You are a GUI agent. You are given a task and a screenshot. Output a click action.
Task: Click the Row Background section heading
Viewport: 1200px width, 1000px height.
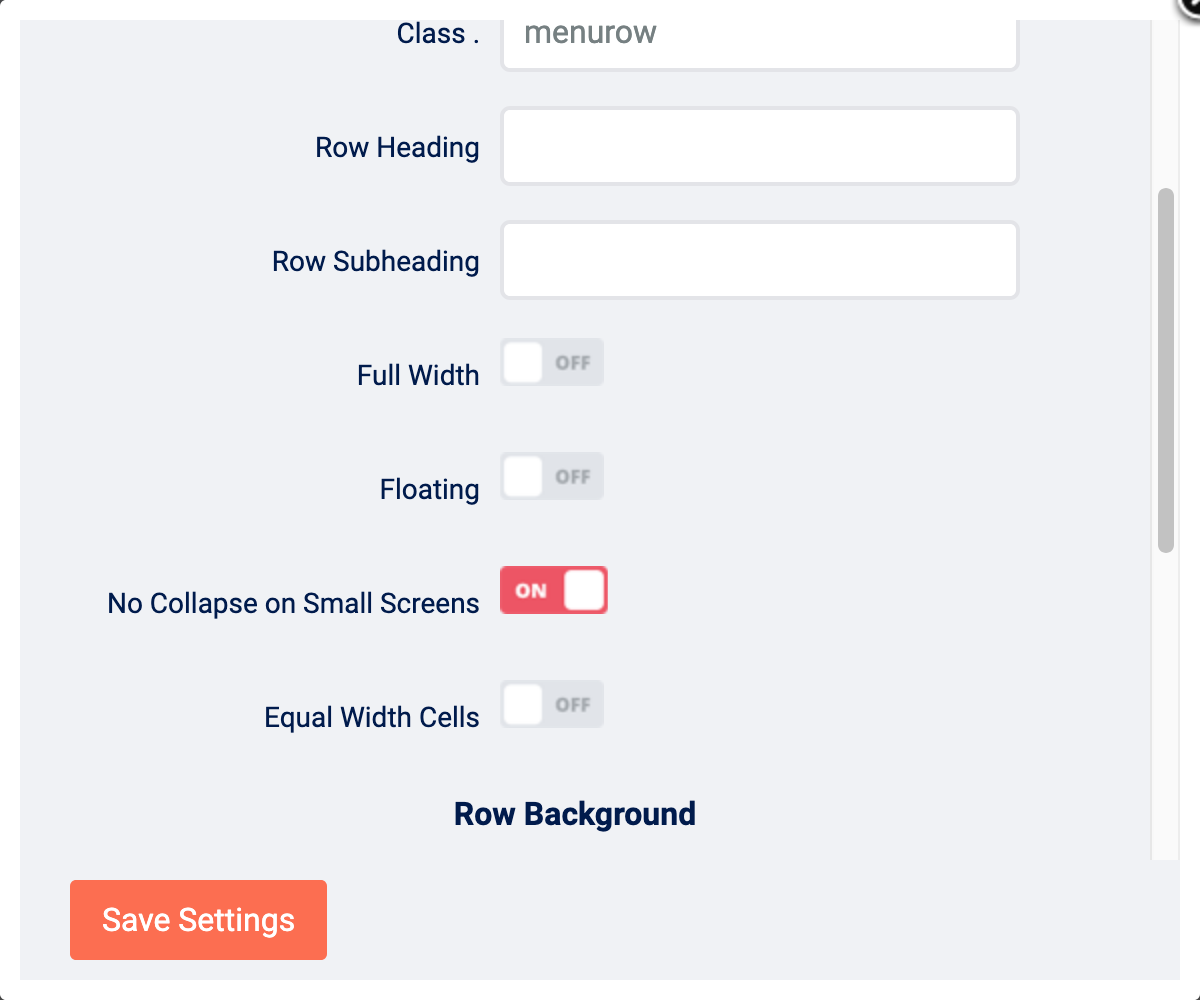point(575,814)
